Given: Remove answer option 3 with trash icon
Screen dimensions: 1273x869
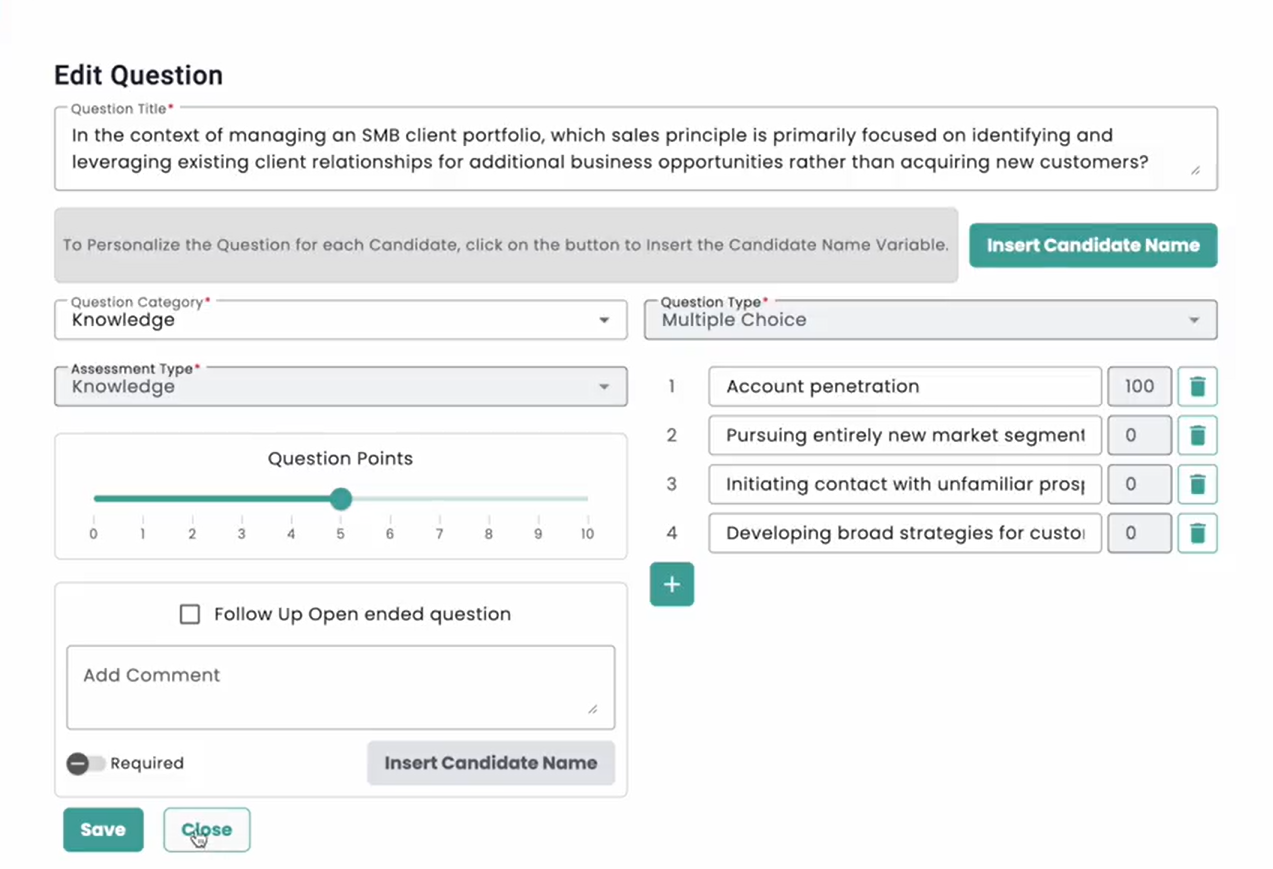Looking at the screenshot, I should click(1197, 484).
